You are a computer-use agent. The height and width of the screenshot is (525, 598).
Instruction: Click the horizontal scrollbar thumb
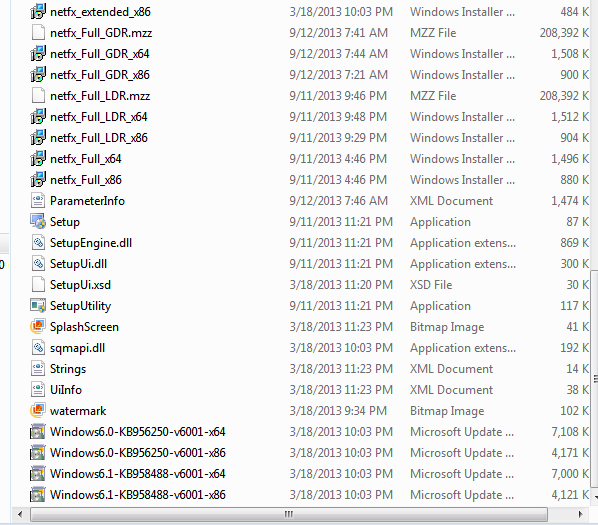click(289, 514)
